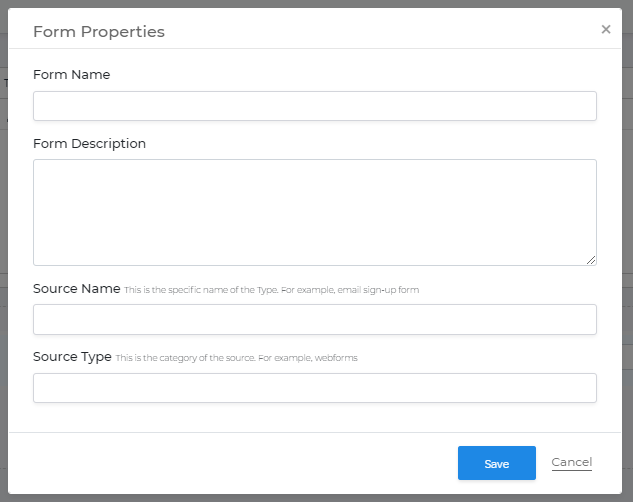Select the Source Type input field
Viewport: 633px width, 502px height.
(314, 388)
